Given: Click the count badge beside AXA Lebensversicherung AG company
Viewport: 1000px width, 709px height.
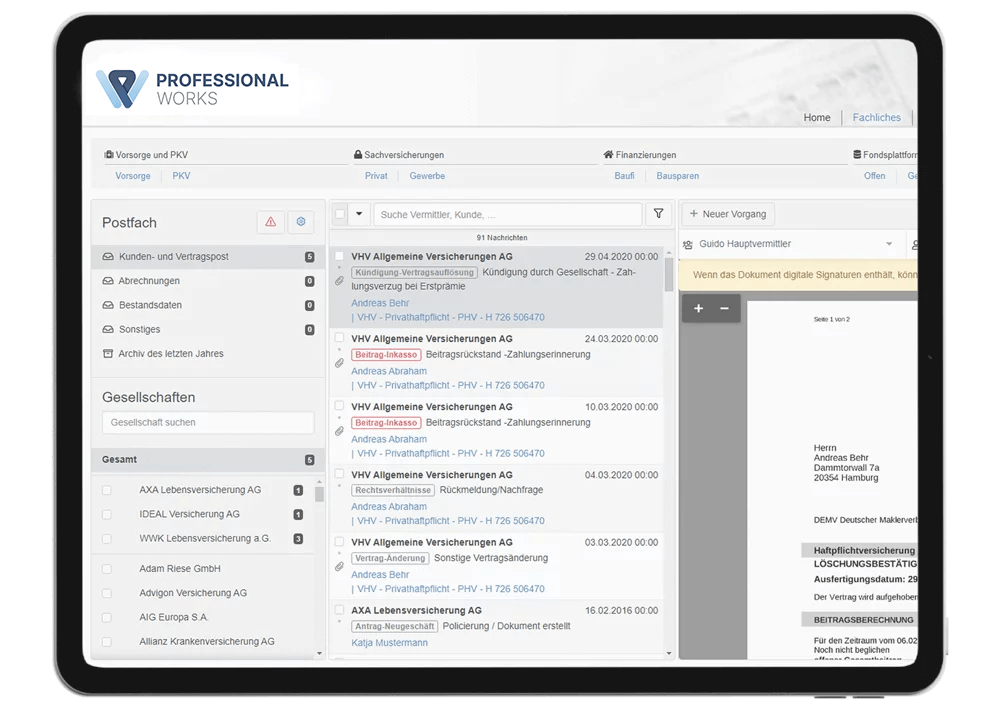Looking at the screenshot, I should click(x=298, y=490).
